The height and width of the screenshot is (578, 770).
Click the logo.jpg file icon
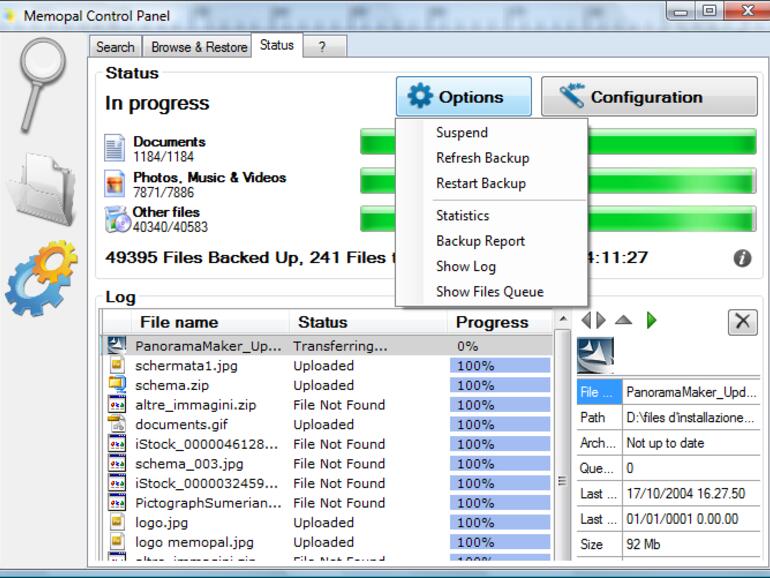[117, 522]
